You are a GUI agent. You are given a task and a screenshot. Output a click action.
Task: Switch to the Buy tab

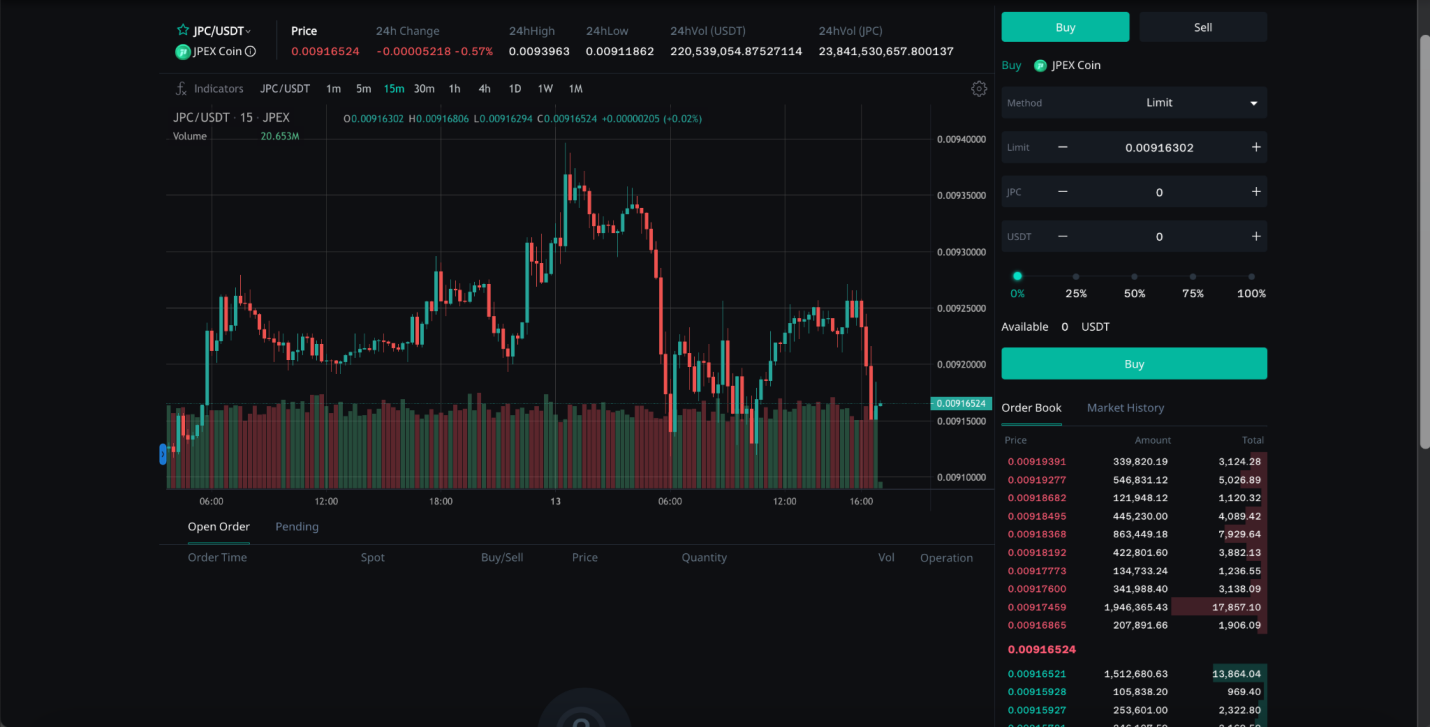point(1065,27)
